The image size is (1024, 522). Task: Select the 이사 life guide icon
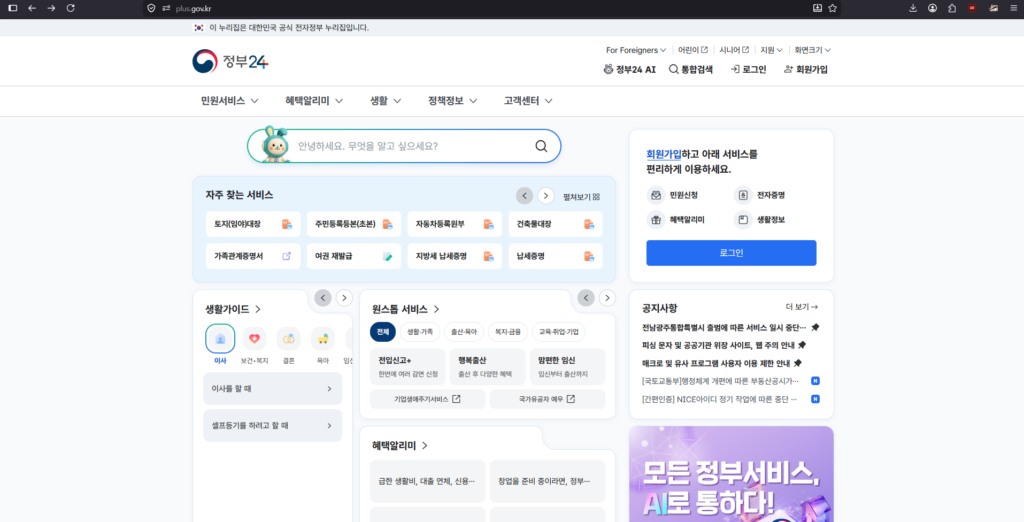click(220, 338)
